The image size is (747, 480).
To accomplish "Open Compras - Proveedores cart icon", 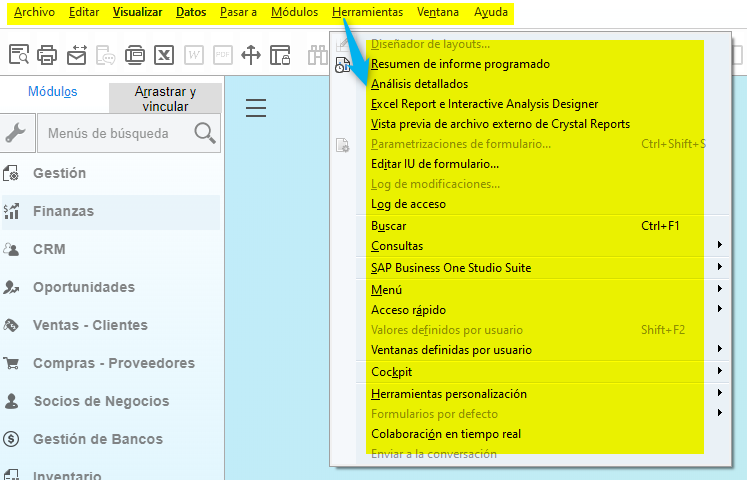I will 11,363.
